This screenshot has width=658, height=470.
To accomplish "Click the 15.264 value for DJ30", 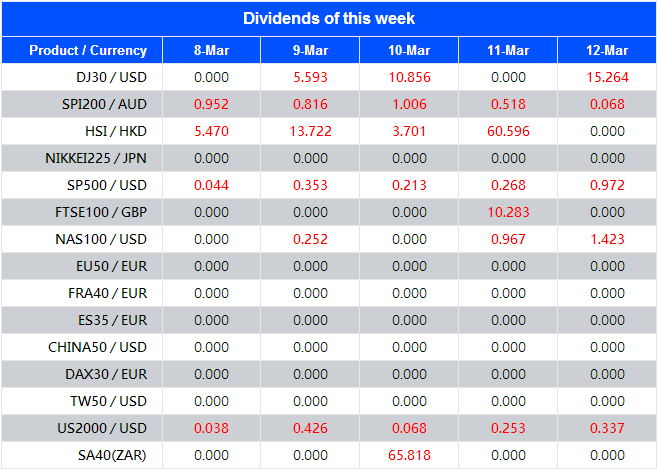I will click(x=607, y=77).
